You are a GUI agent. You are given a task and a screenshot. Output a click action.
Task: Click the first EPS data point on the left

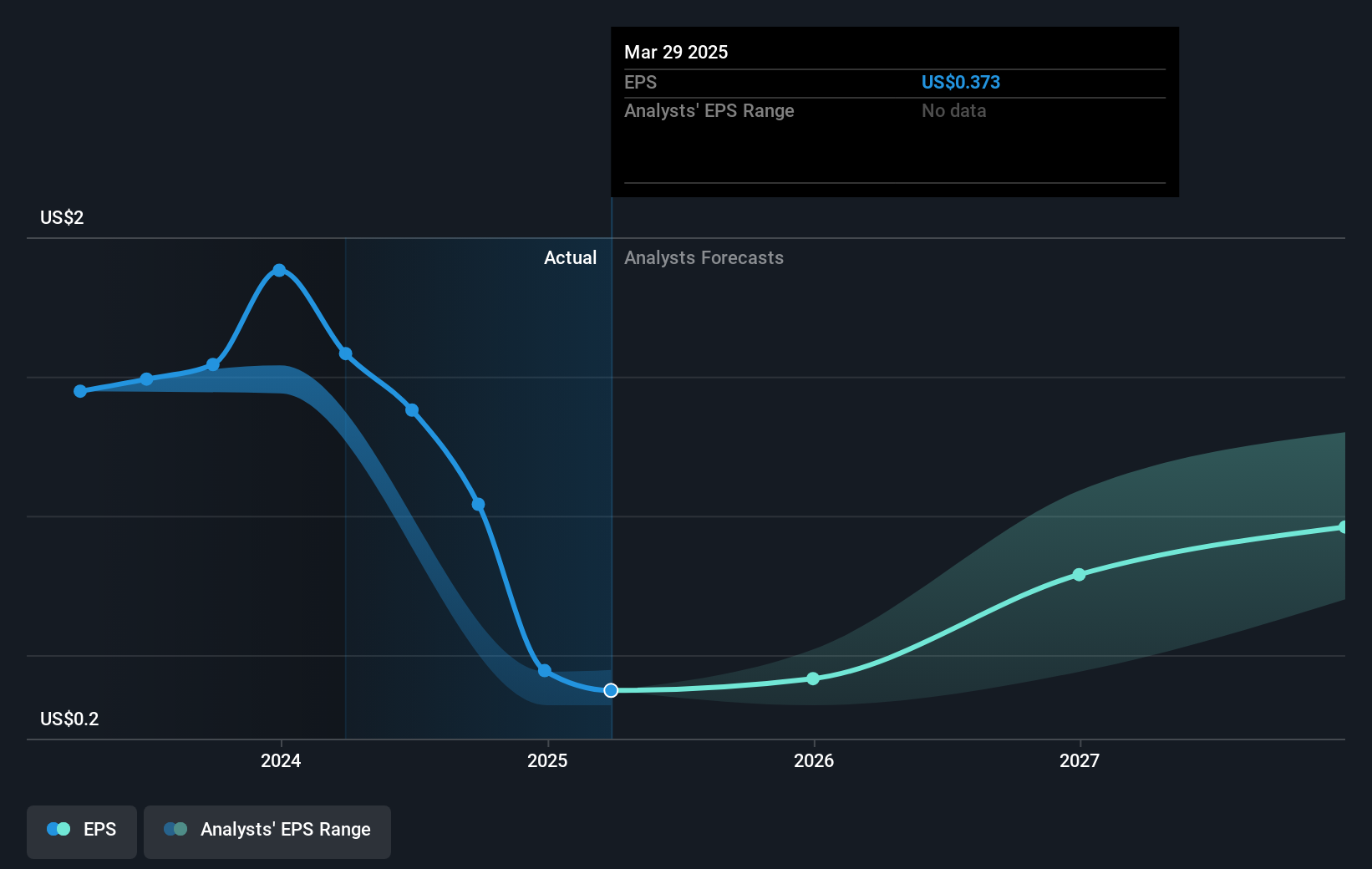(80, 391)
